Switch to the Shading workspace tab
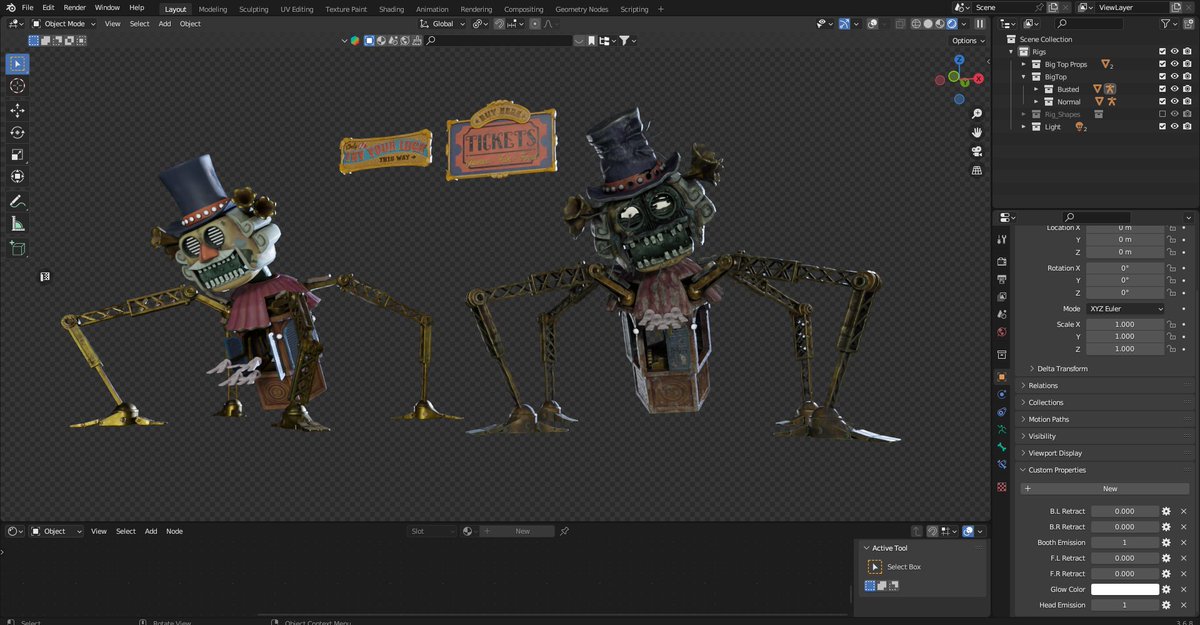Viewport: 1200px width, 625px height. (391, 9)
